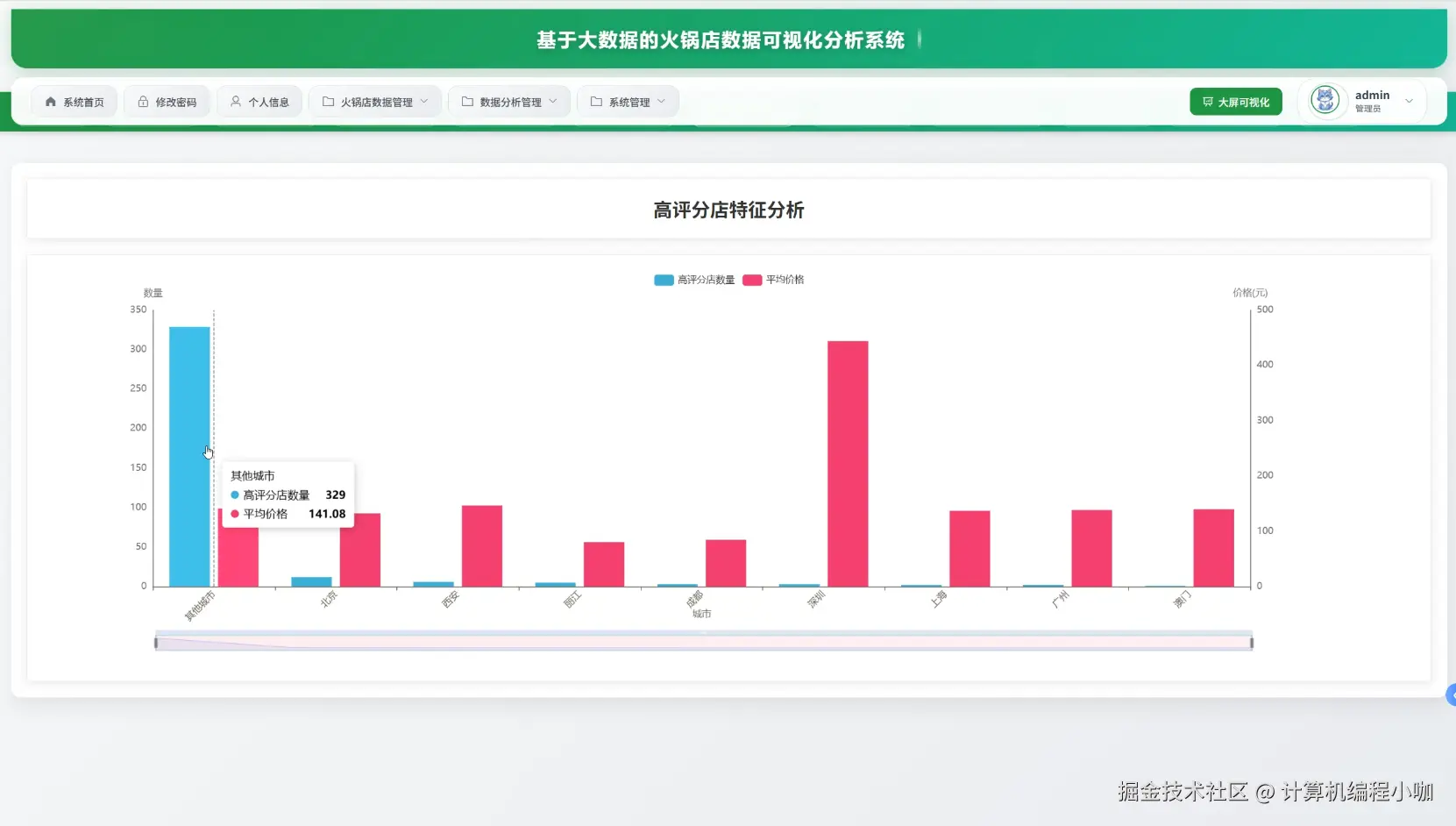This screenshot has height=826, width=1456.
Task: Expand the 数据分析管理 chevron
Action: click(553, 102)
